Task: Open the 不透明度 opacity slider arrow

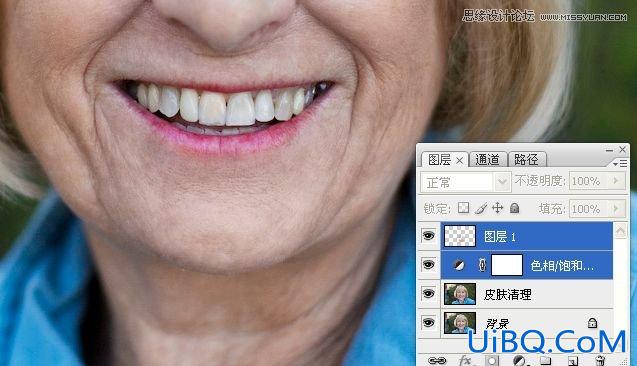Action: point(616,180)
